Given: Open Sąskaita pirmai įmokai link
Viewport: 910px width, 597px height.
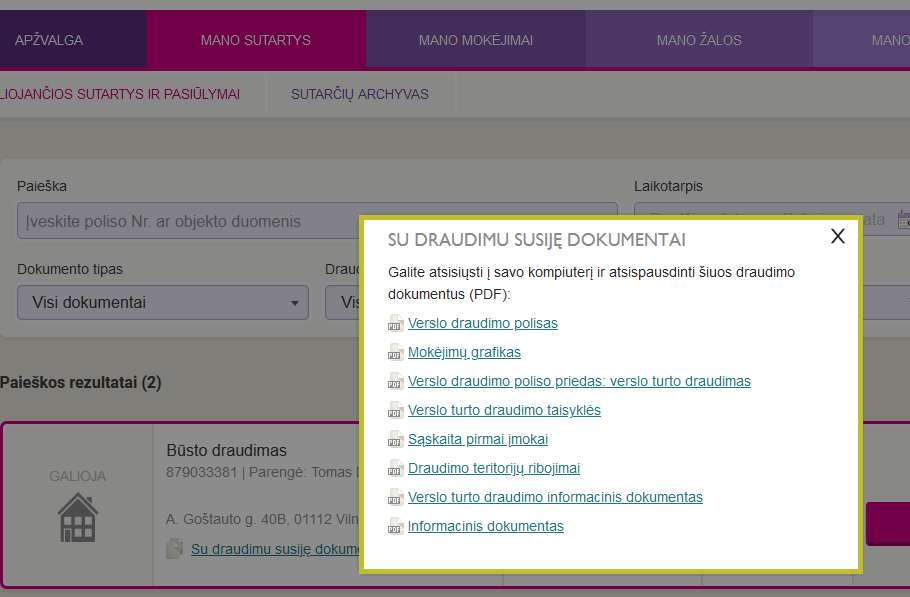Looking at the screenshot, I should point(478,439).
